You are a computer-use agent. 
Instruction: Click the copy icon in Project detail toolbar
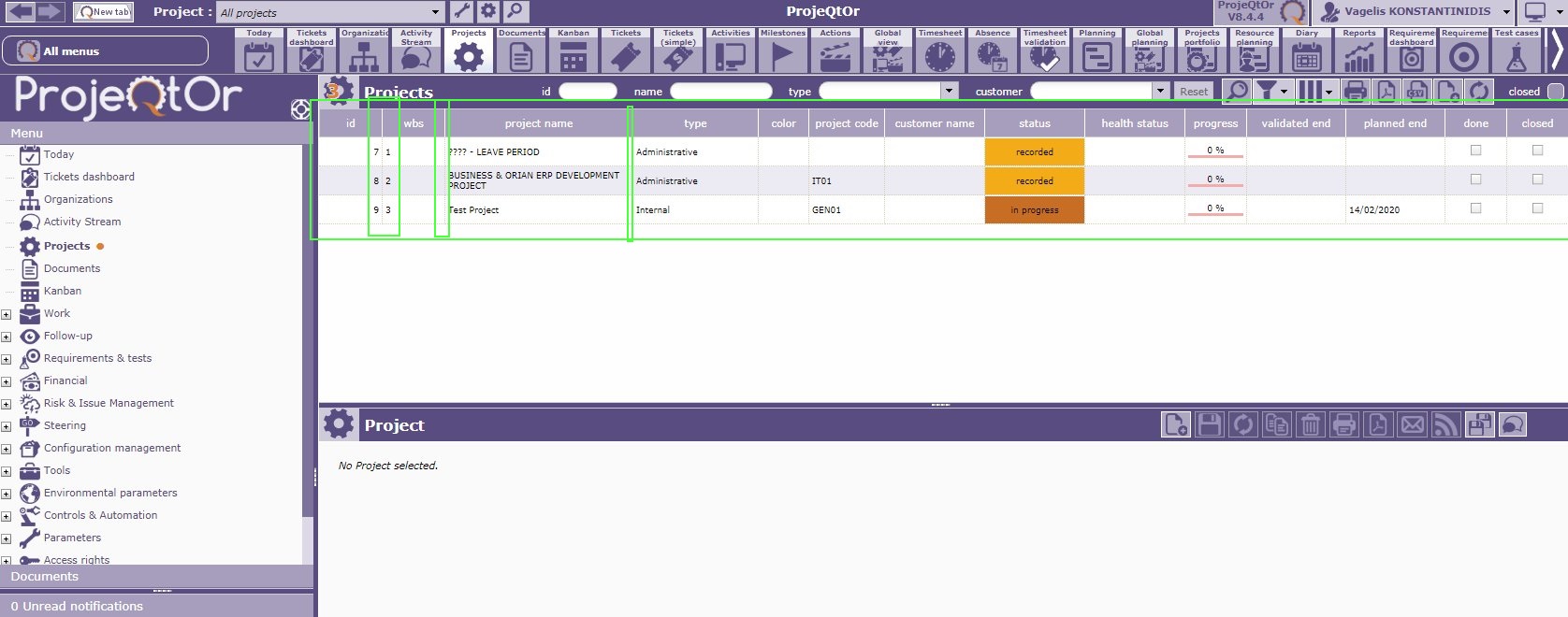(x=1277, y=424)
